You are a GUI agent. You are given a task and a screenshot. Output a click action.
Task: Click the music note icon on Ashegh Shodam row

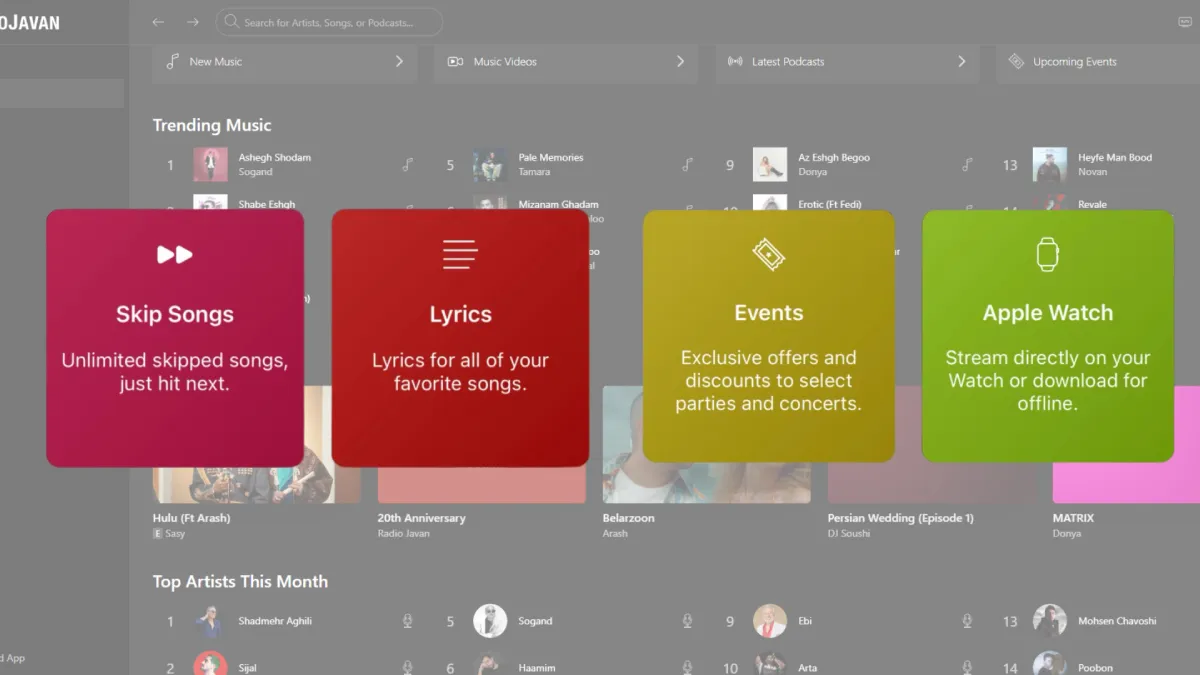click(407, 165)
